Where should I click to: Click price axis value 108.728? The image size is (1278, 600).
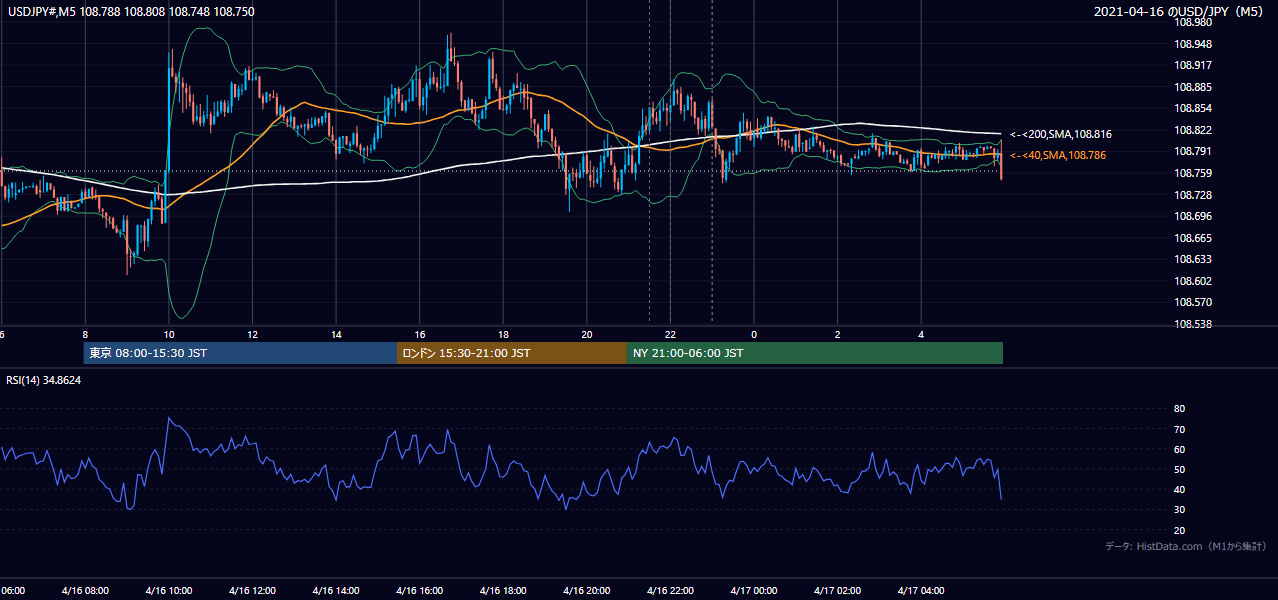[x=1192, y=195]
